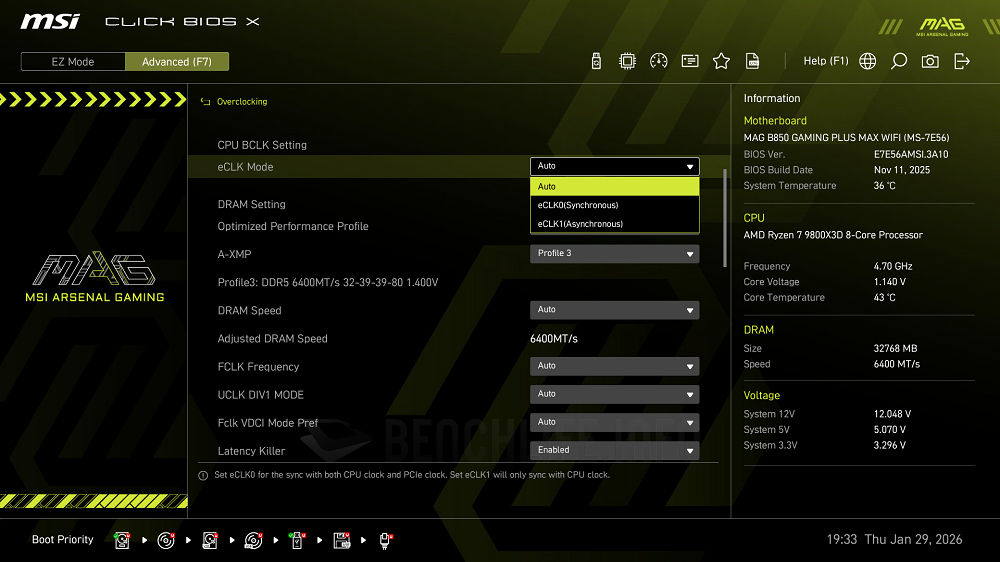Open the CPU chip icon in toolbar
Image resolution: width=1000 pixels, height=562 pixels.
(x=628, y=61)
